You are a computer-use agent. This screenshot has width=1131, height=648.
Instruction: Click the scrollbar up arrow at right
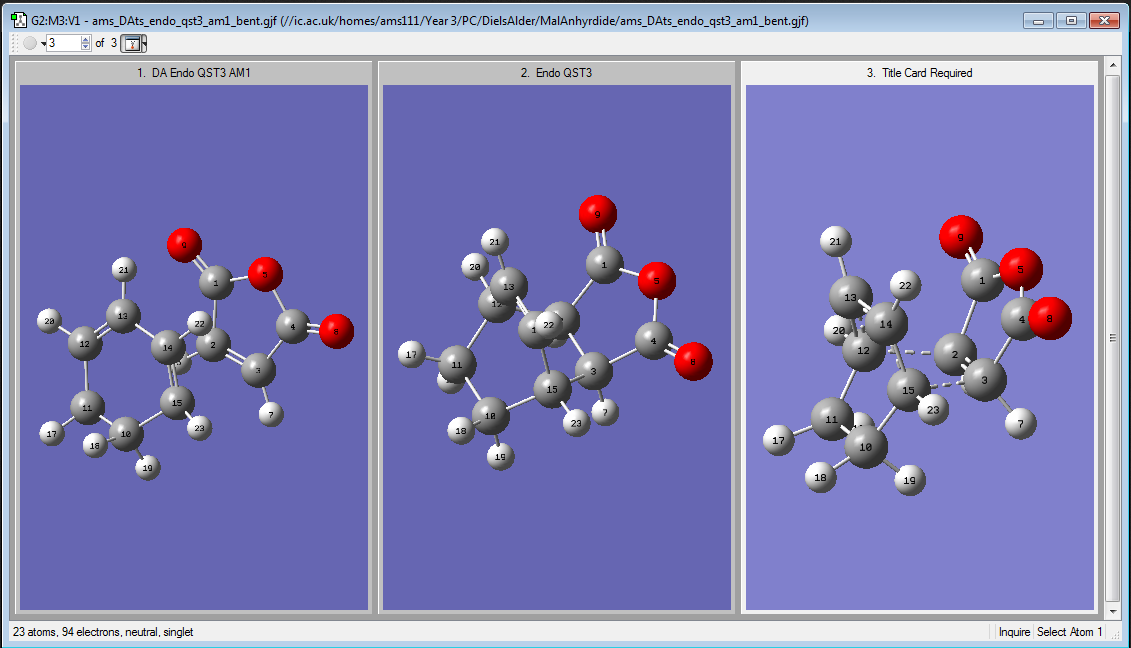(x=1112, y=65)
